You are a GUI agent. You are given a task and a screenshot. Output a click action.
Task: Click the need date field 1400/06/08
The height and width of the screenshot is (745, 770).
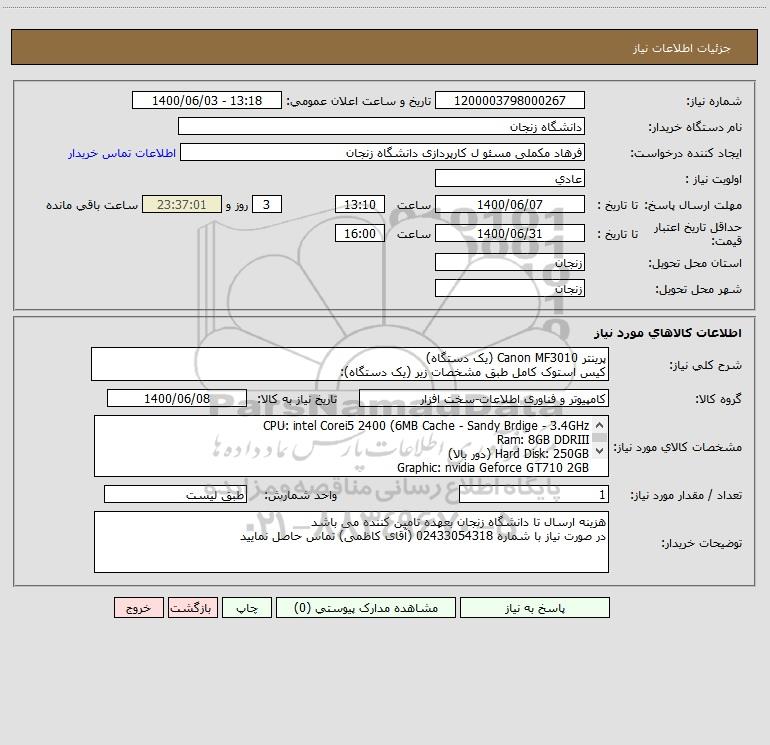tap(177, 399)
